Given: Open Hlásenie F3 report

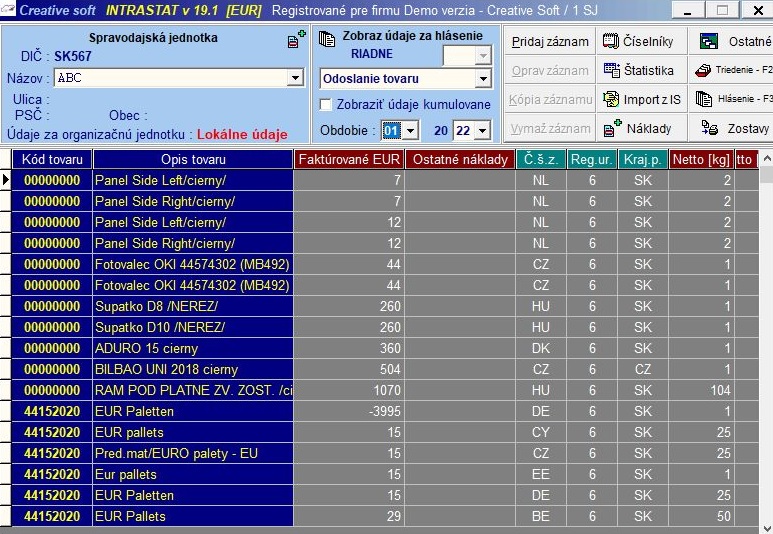Looking at the screenshot, I should pyautogui.click(x=733, y=99).
